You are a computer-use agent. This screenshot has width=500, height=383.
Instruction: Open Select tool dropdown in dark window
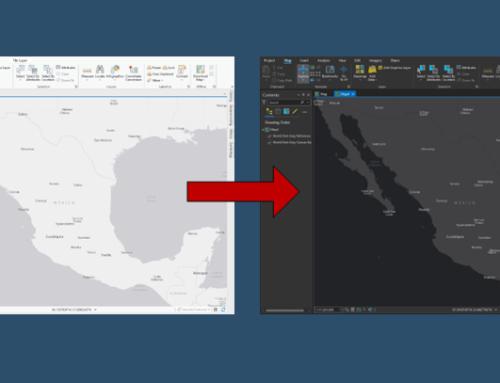pos(421,80)
